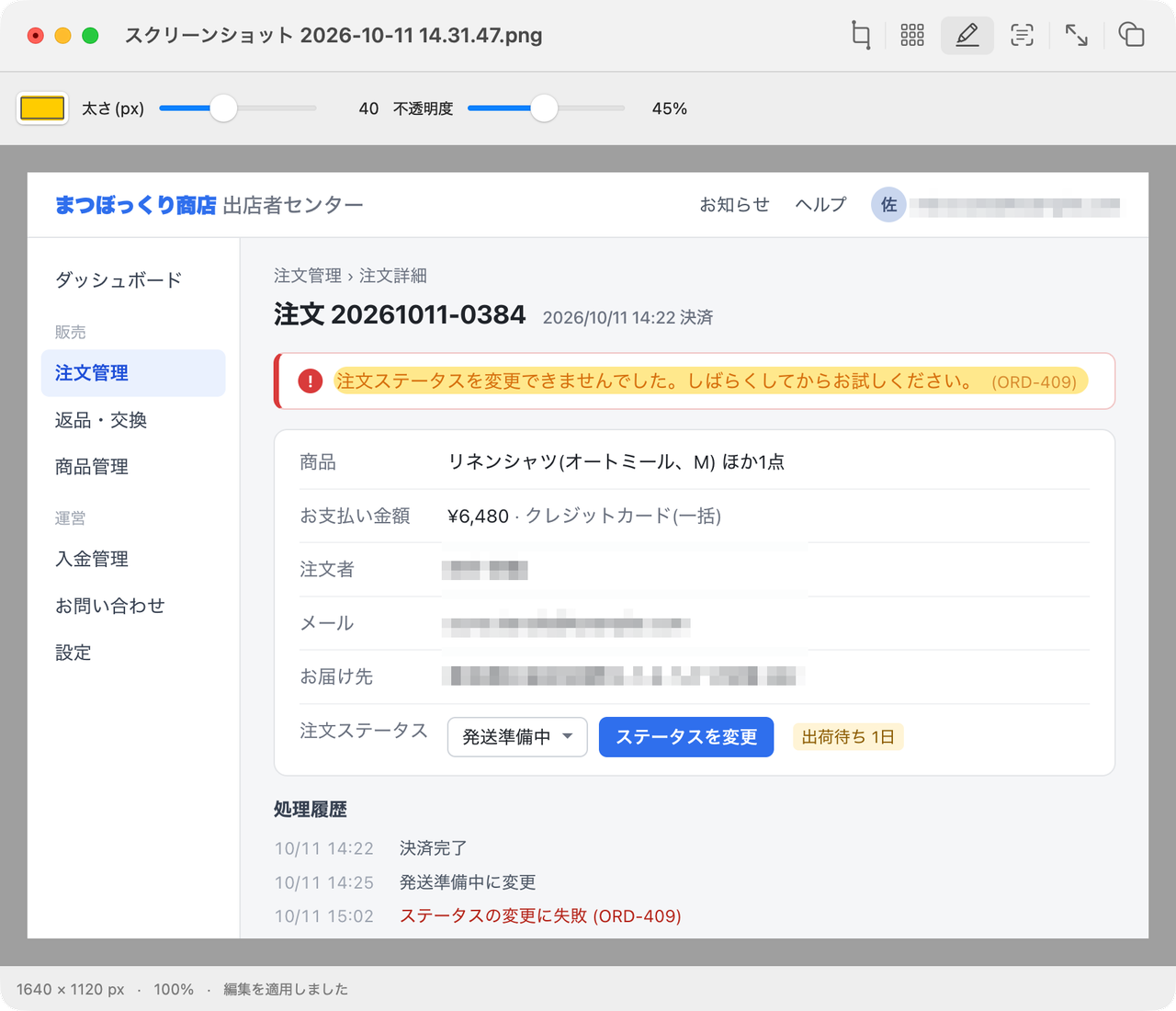Click the thickness value 40

368,108
